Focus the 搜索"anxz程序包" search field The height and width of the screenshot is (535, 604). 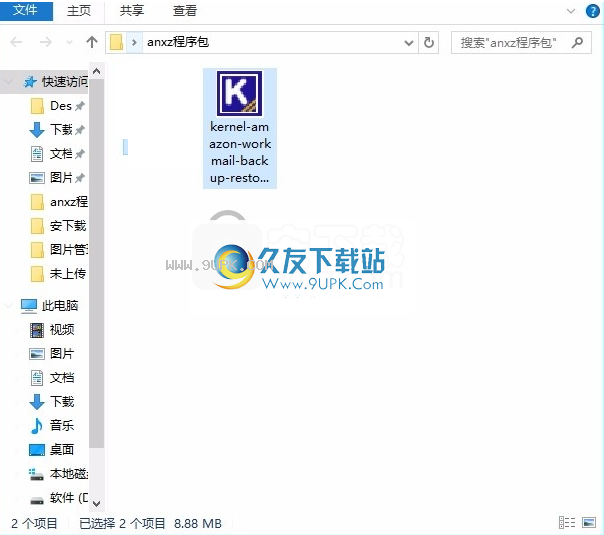pyautogui.click(x=521, y=42)
